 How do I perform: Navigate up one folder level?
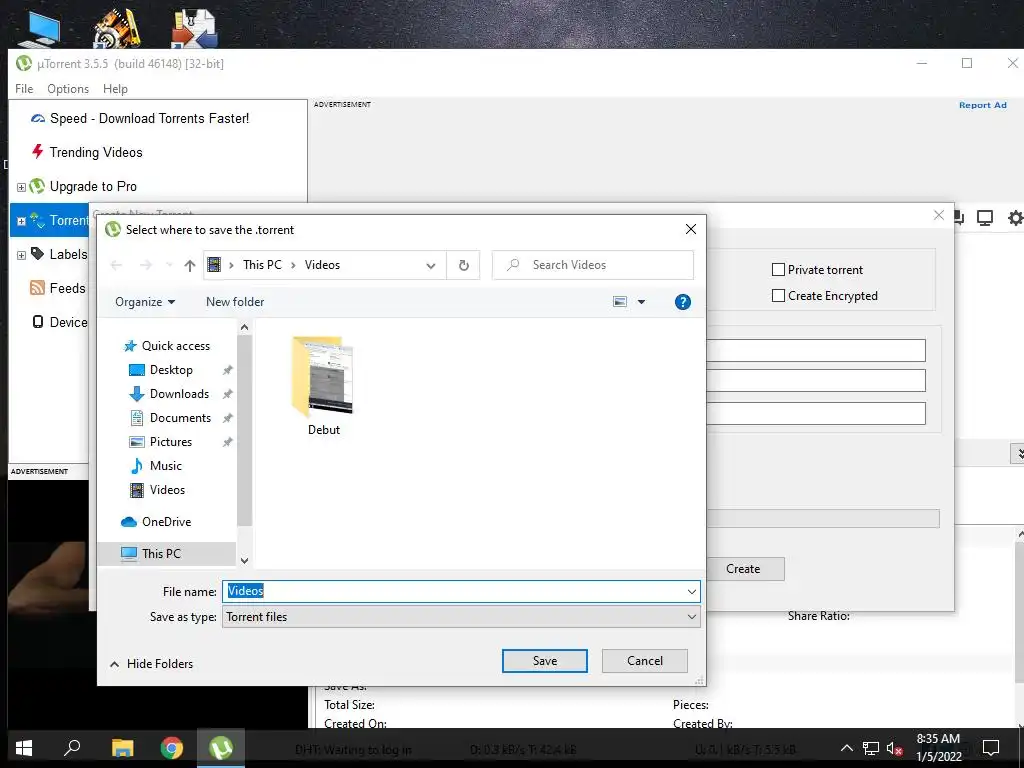(189, 265)
